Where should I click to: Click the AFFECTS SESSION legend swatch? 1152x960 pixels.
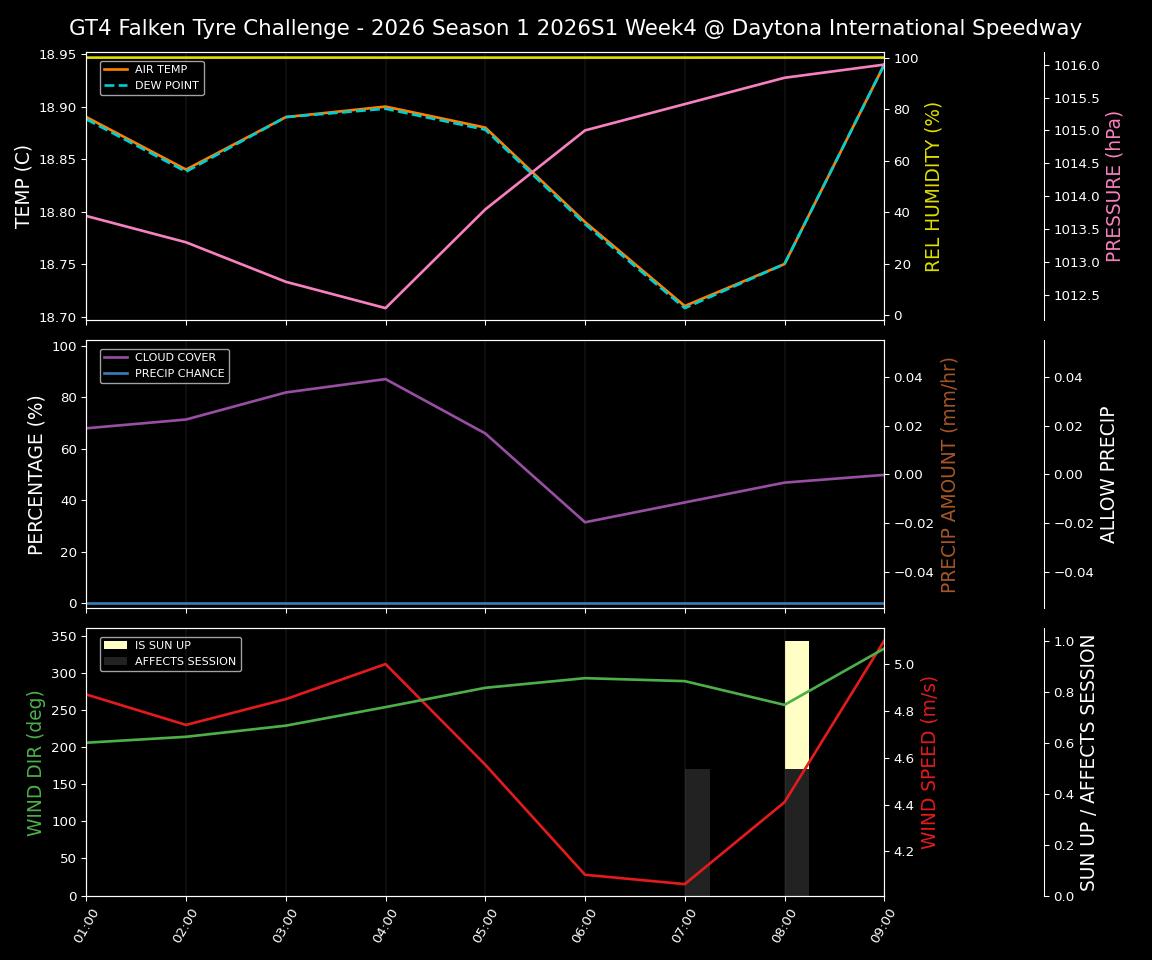click(x=115, y=662)
